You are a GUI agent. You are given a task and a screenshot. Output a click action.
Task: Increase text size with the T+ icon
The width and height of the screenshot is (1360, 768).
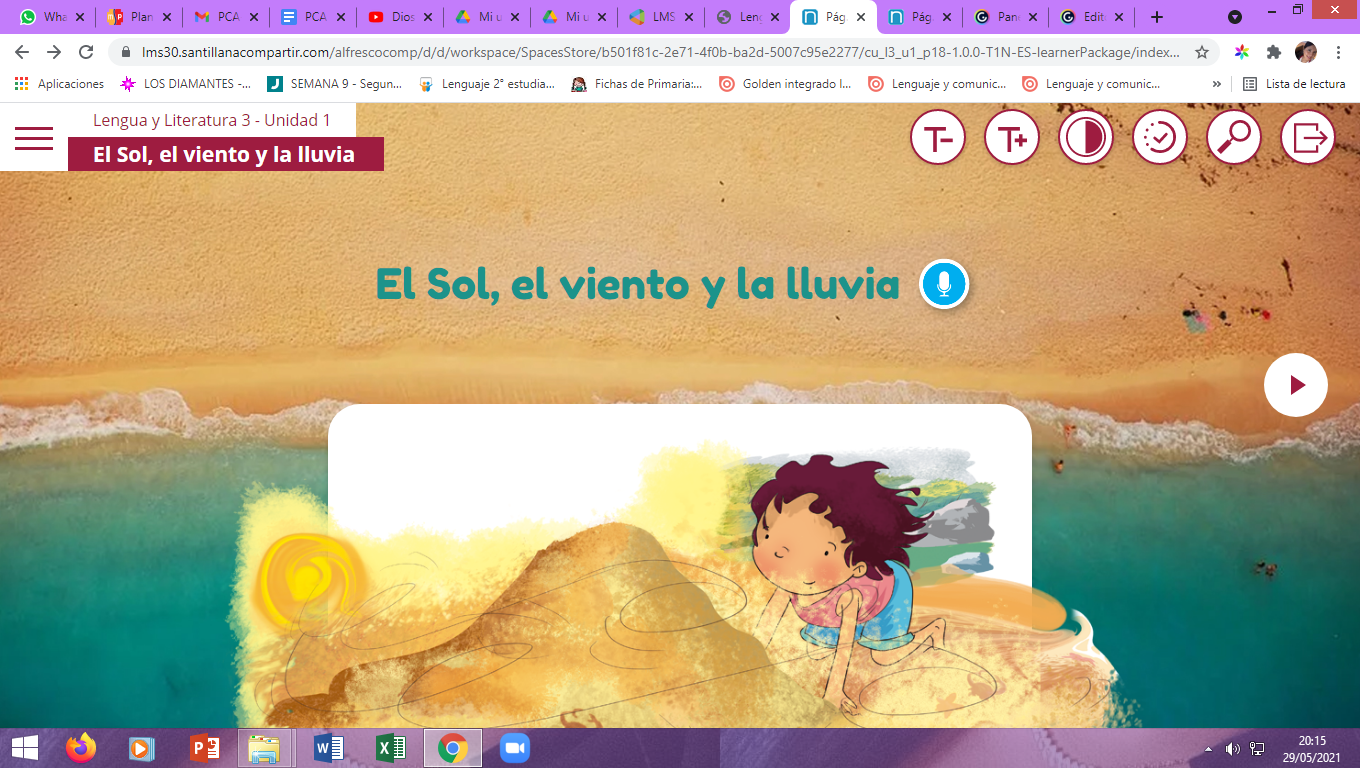[1011, 137]
